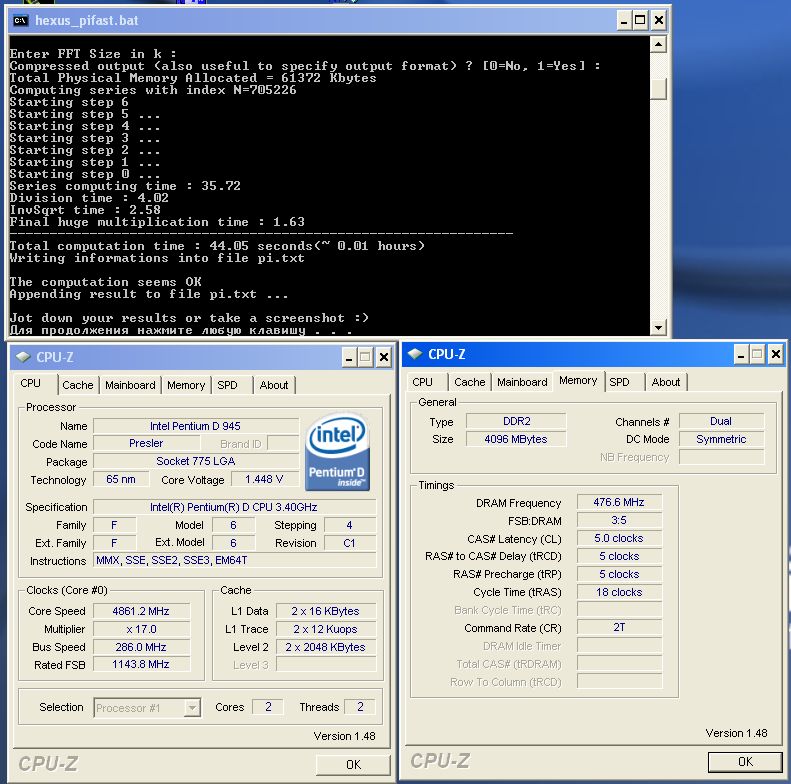
Task: Click the Revision value C1
Action: tap(350, 543)
